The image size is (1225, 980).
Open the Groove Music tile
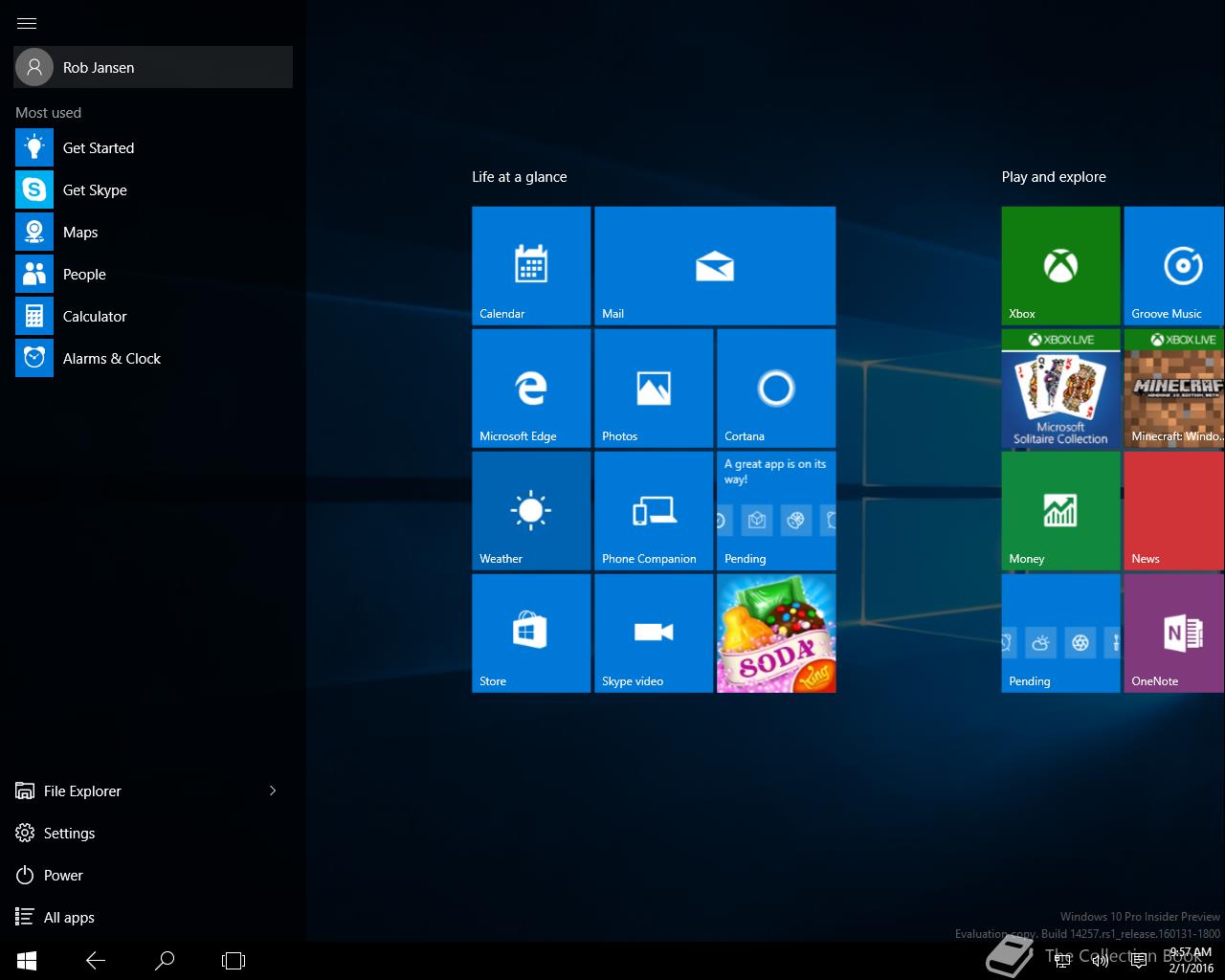1174,266
